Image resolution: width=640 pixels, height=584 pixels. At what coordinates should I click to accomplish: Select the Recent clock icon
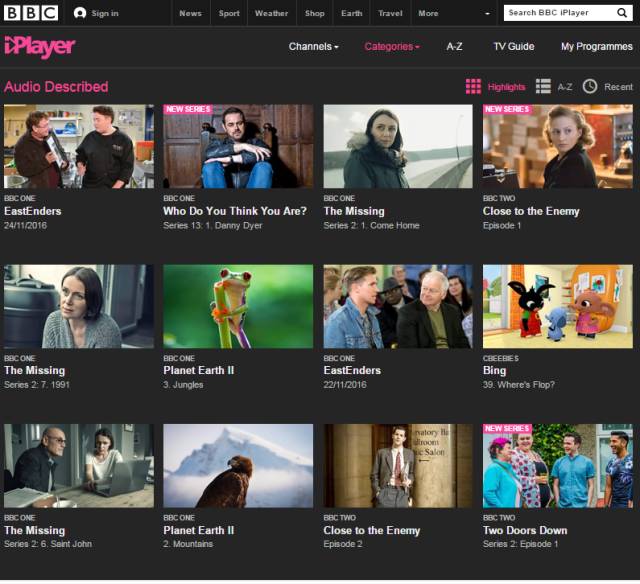pos(590,87)
